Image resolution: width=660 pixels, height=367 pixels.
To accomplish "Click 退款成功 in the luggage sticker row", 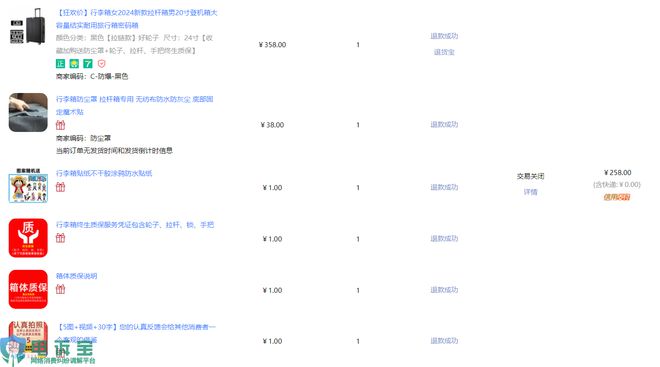I will [444, 187].
